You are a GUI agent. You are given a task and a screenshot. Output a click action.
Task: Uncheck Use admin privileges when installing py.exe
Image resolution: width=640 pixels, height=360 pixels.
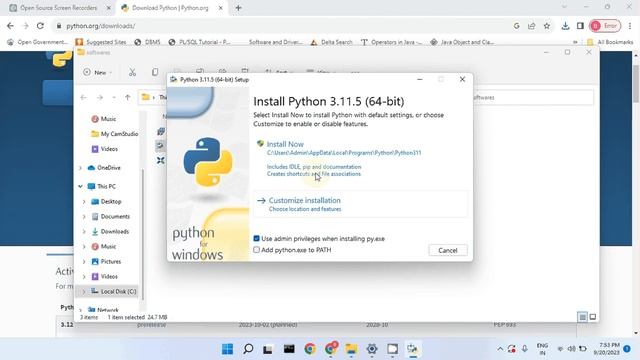[256, 238]
